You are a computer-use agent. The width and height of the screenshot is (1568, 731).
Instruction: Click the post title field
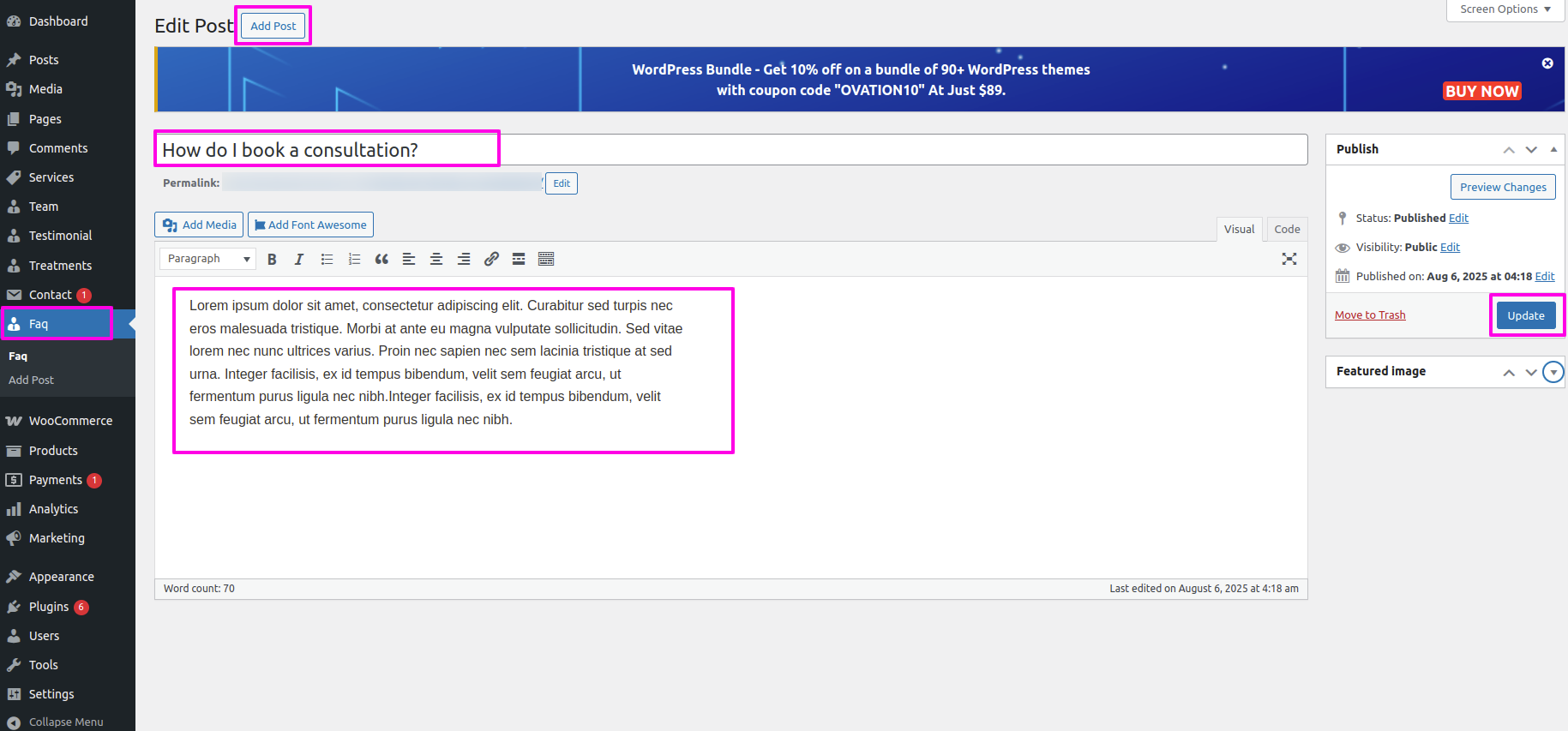tap(730, 149)
